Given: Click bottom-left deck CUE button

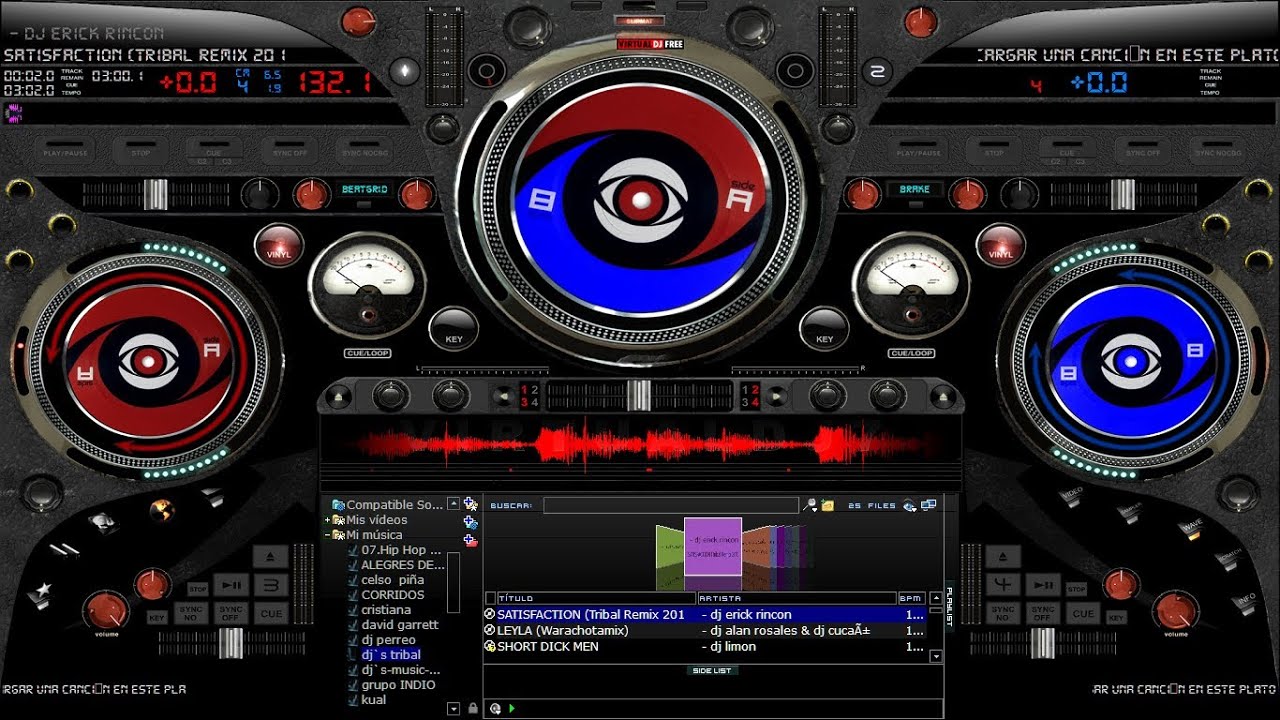Looking at the screenshot, I should (x=271, y=613).
